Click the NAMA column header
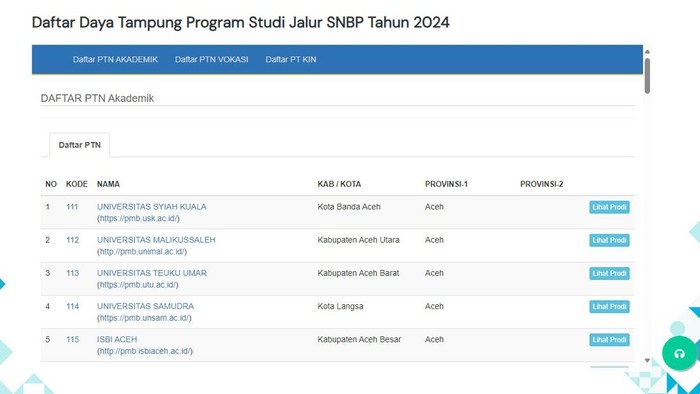 pos(108,184)
